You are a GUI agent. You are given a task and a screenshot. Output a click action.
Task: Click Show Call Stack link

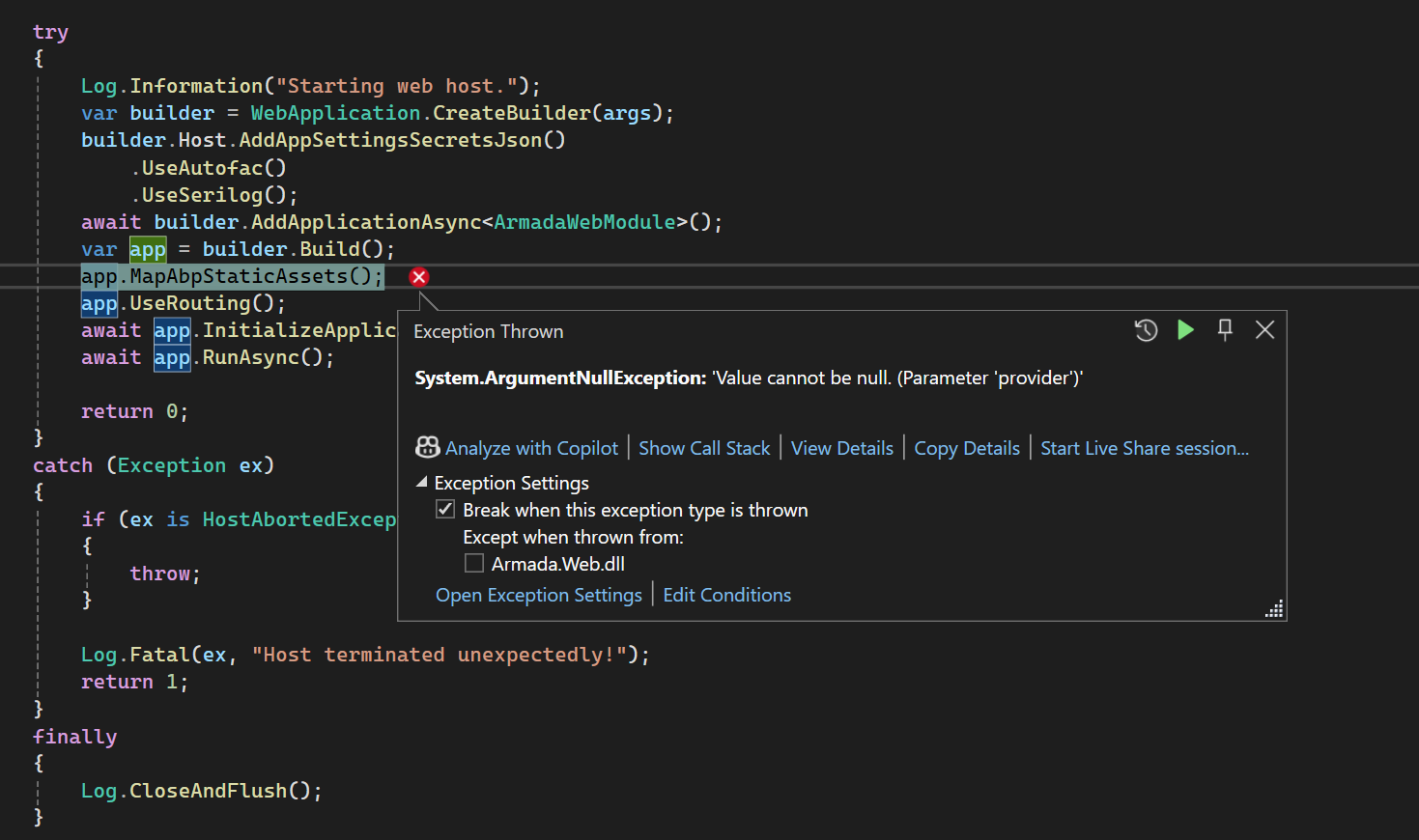point(704,448)
